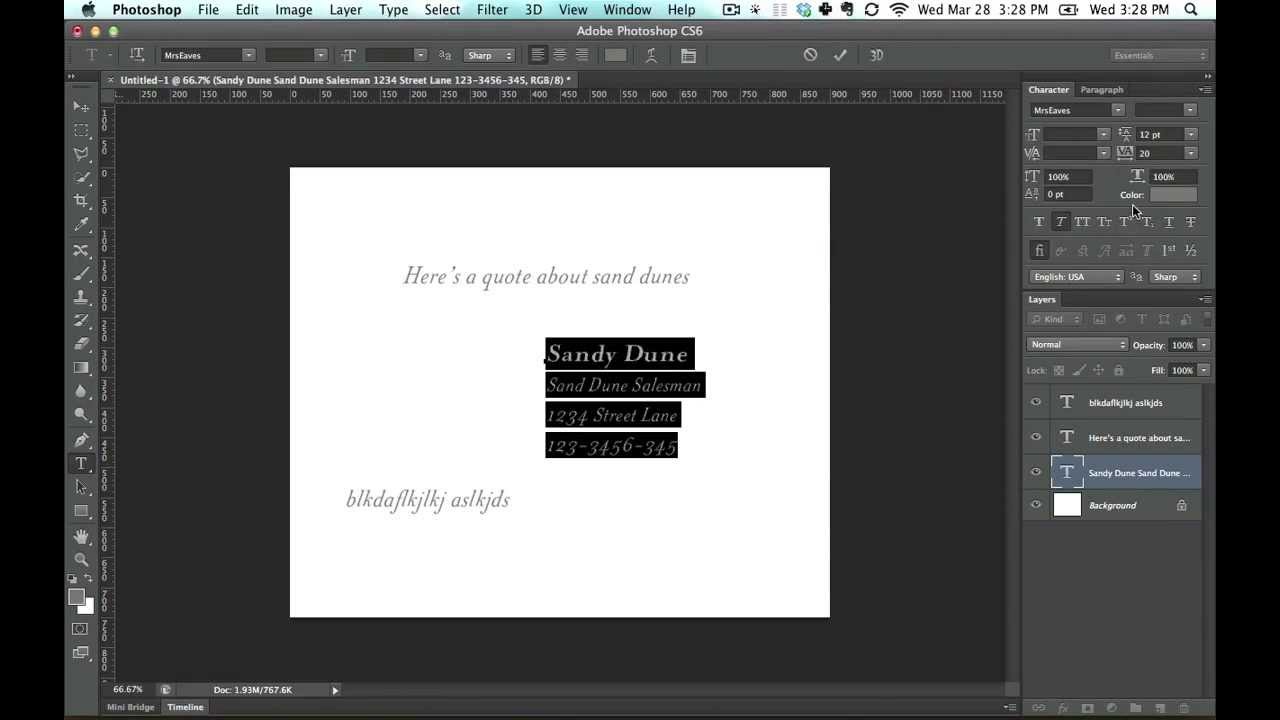Hide the Here's a quote layer
This screenshot has width=1280, height=720.
1036,437
